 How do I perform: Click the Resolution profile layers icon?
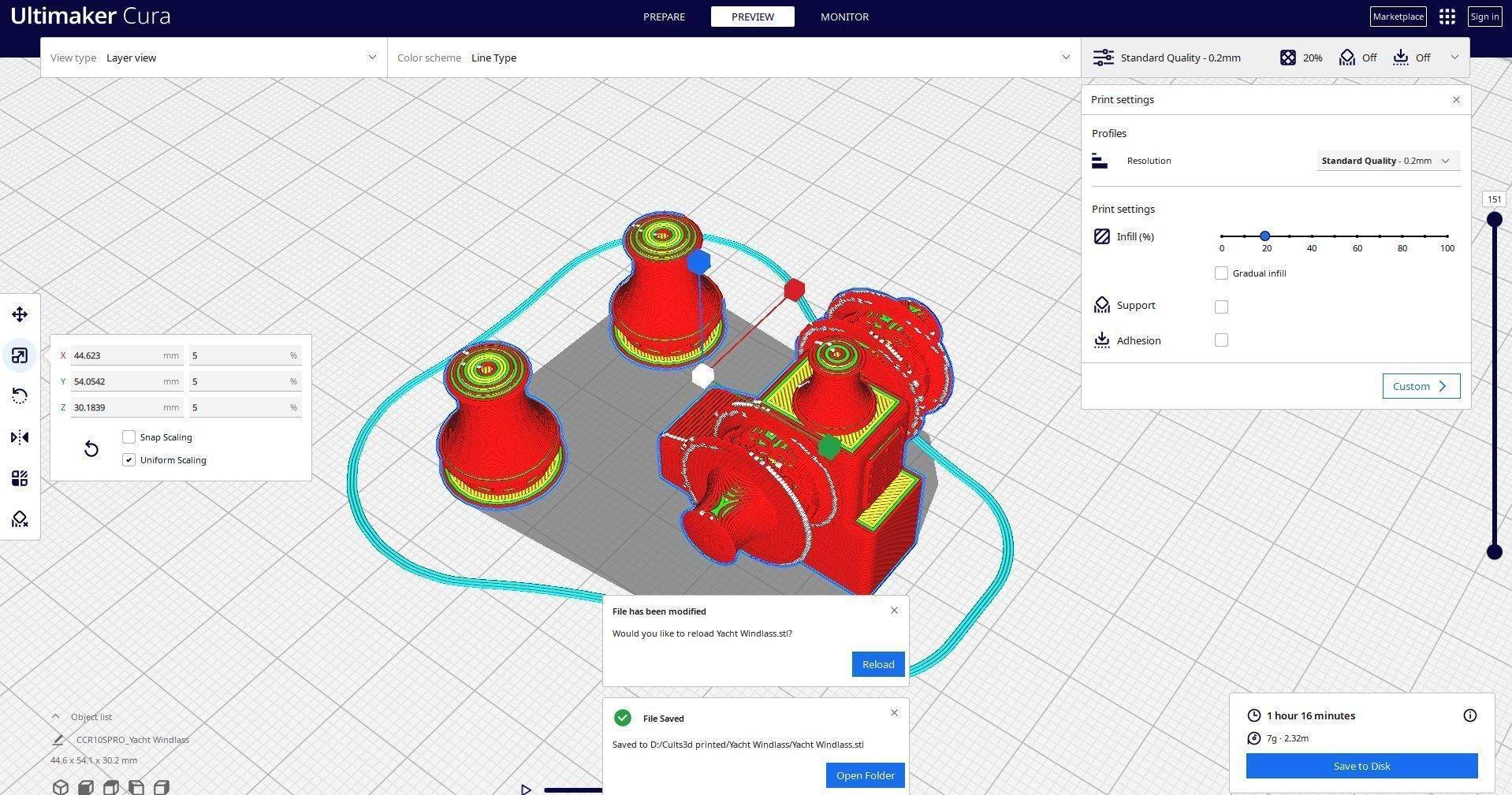tap(1100, 161)
